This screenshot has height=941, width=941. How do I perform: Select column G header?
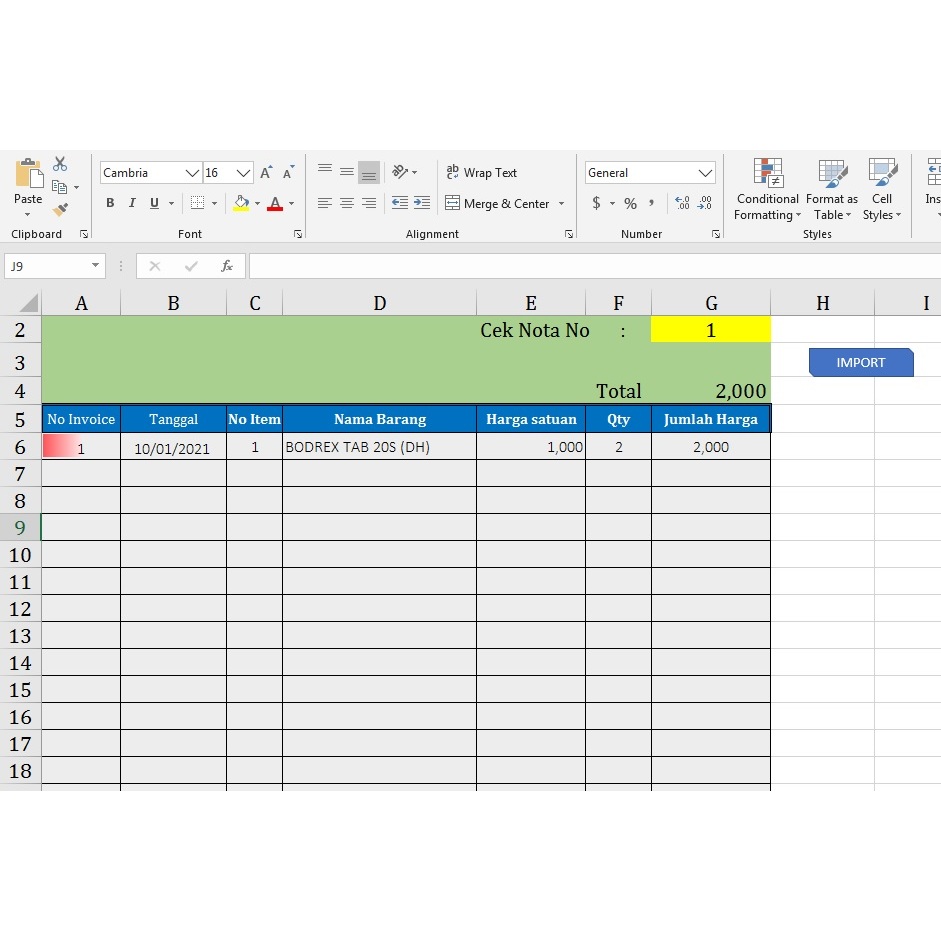711,303
